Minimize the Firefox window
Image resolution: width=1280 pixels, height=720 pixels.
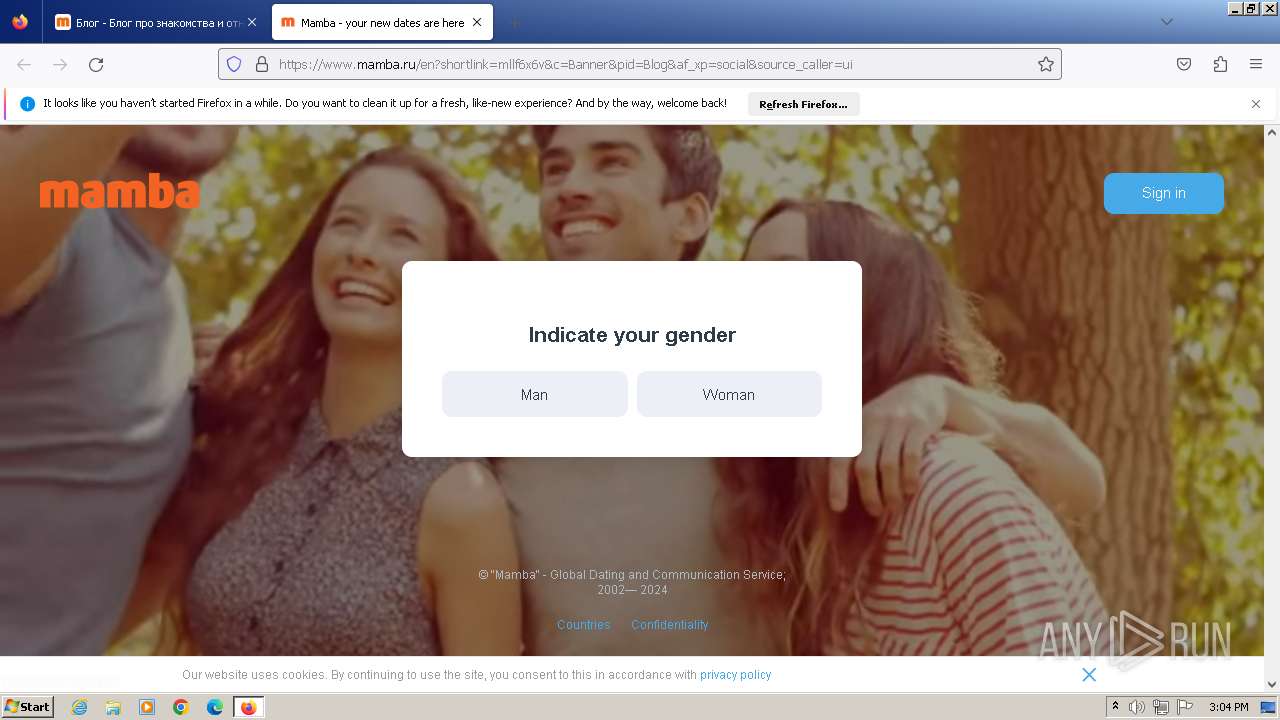[x=1235, y=8]
